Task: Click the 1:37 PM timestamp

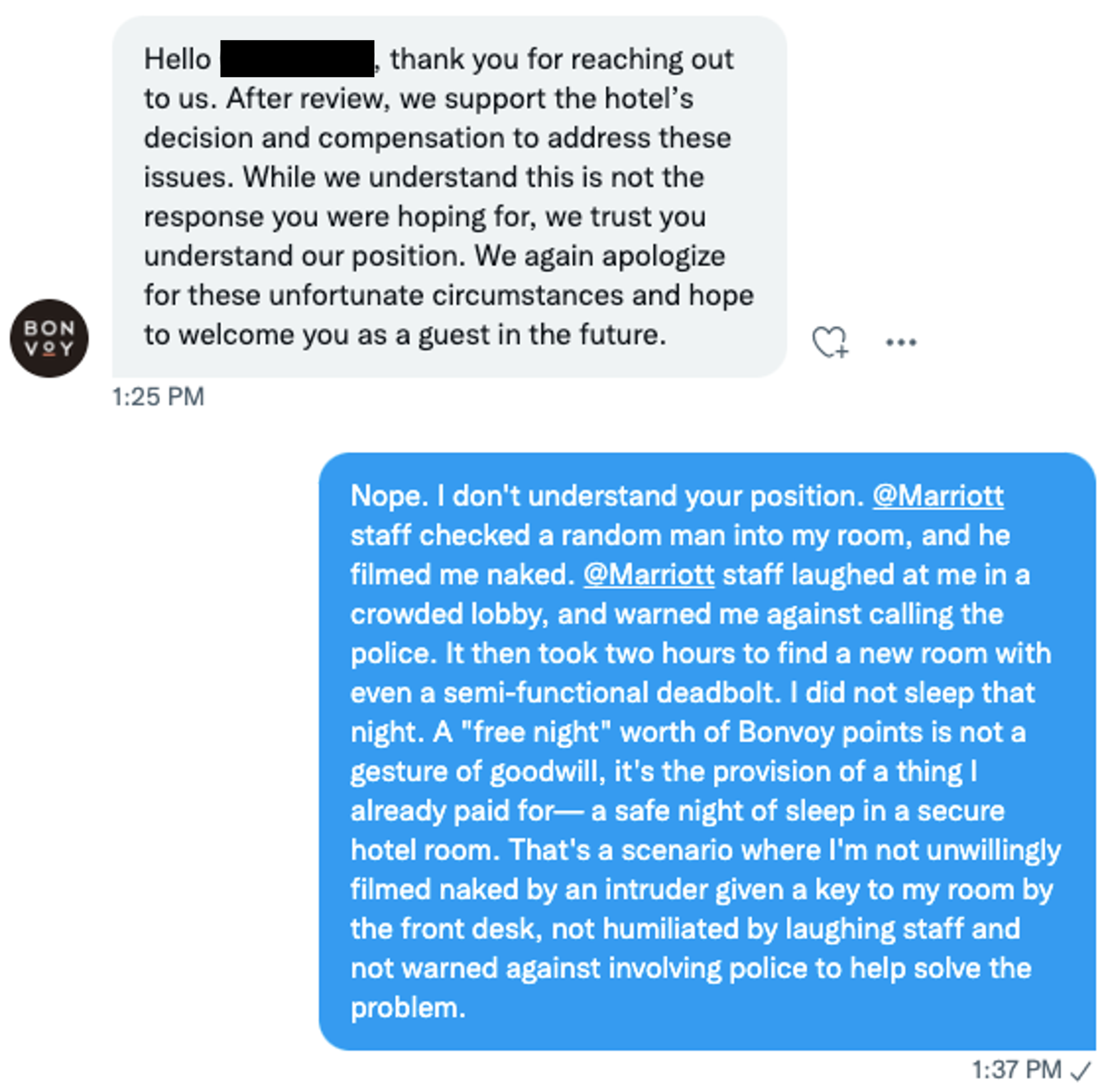Action: [x=1016, y=1070]
